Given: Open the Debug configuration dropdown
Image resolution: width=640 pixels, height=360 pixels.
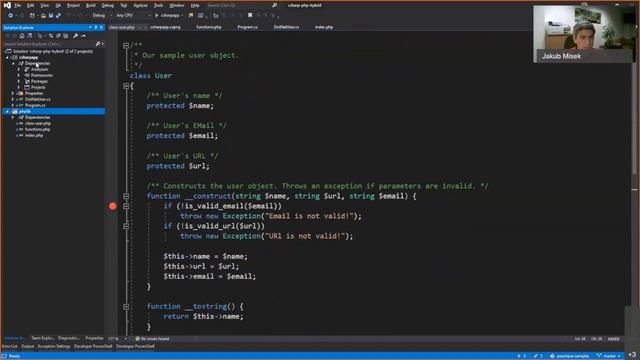Looking at the screenshot, I should pyautogui.click(x=102, y=16).
